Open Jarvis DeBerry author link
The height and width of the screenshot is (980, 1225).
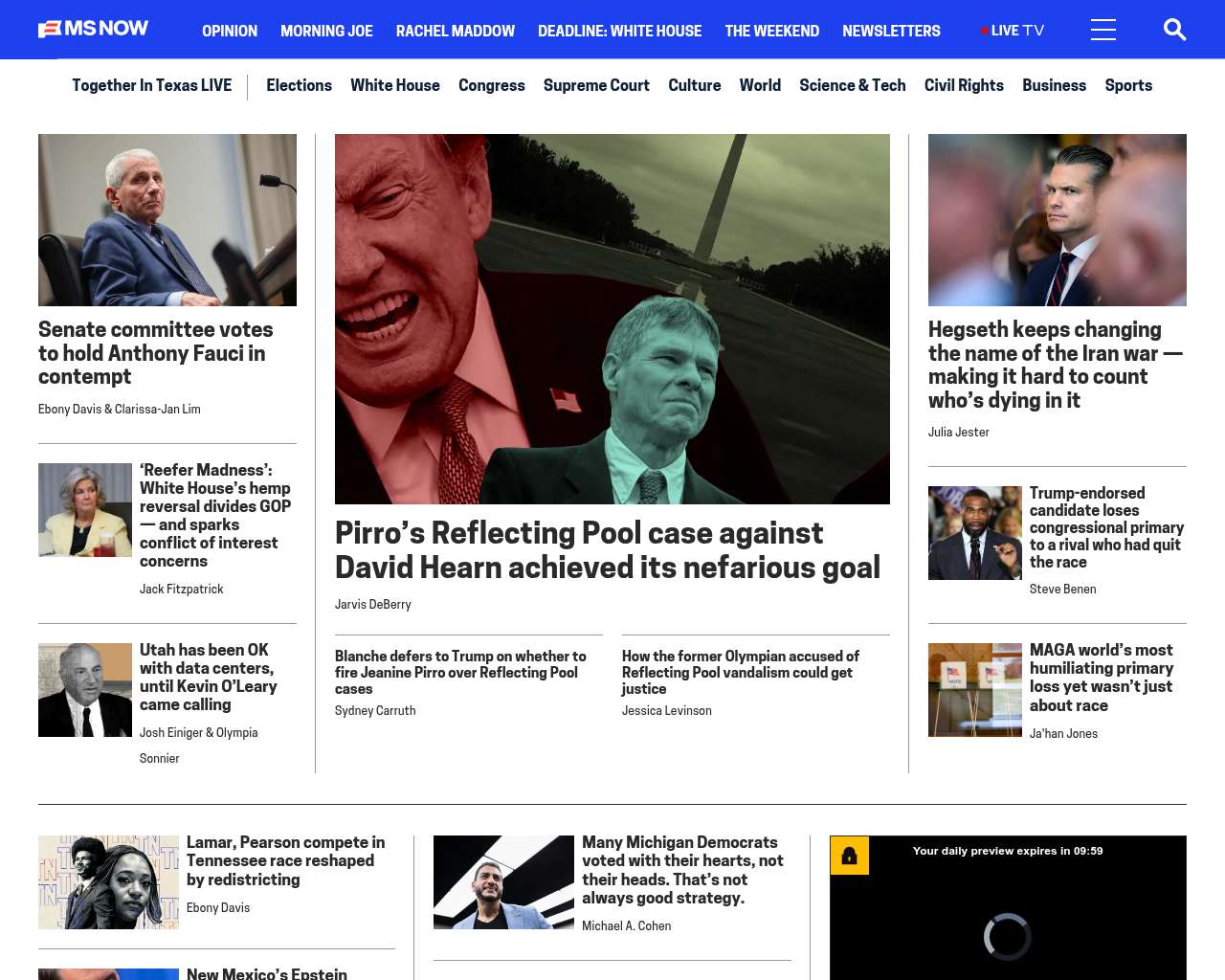pyautogui.click(x=373, y=604)
